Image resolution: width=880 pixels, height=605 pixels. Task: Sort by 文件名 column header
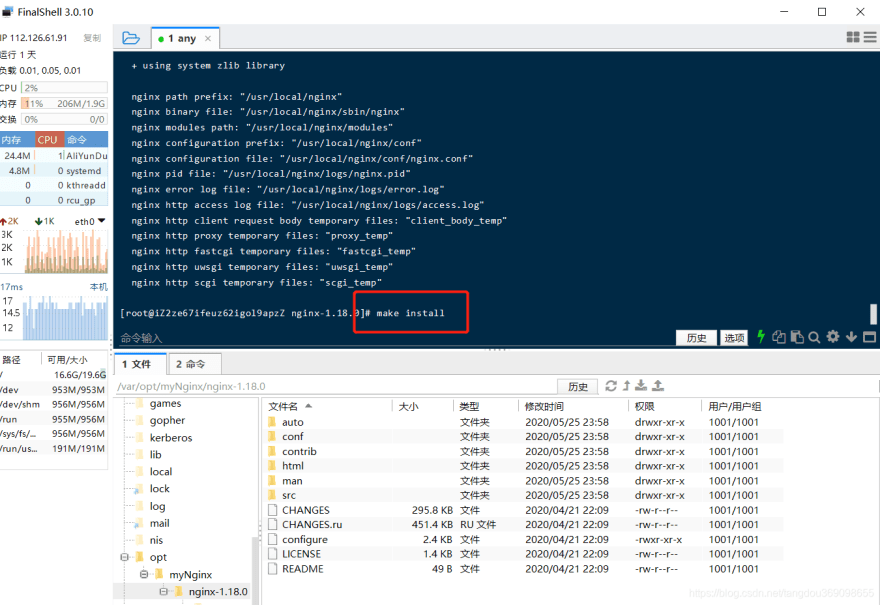coord(328,406)
